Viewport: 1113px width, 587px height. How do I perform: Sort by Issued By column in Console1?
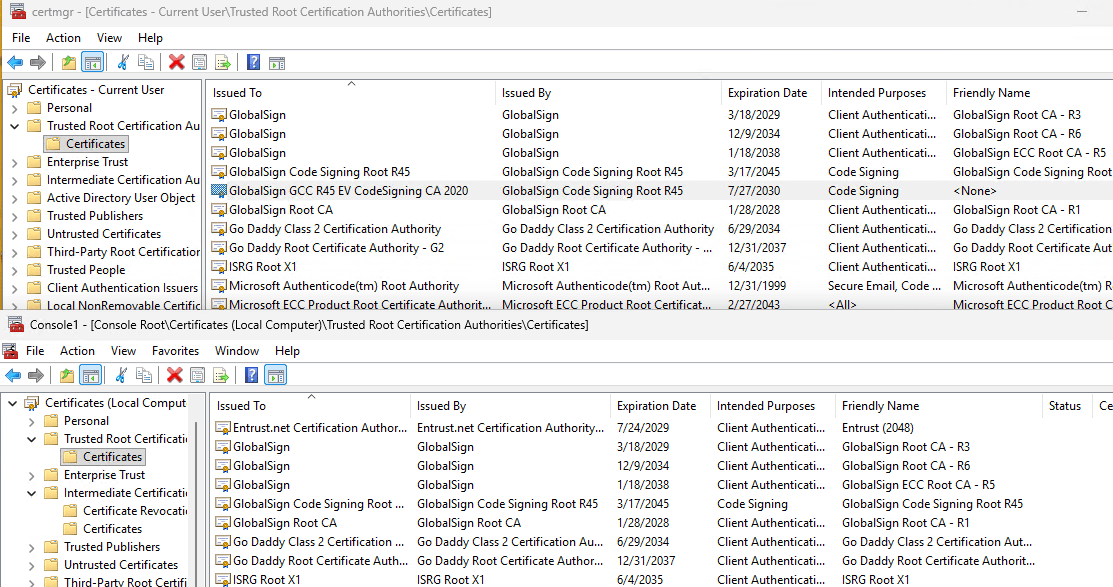pyautogui.click(x=510, y=406)
